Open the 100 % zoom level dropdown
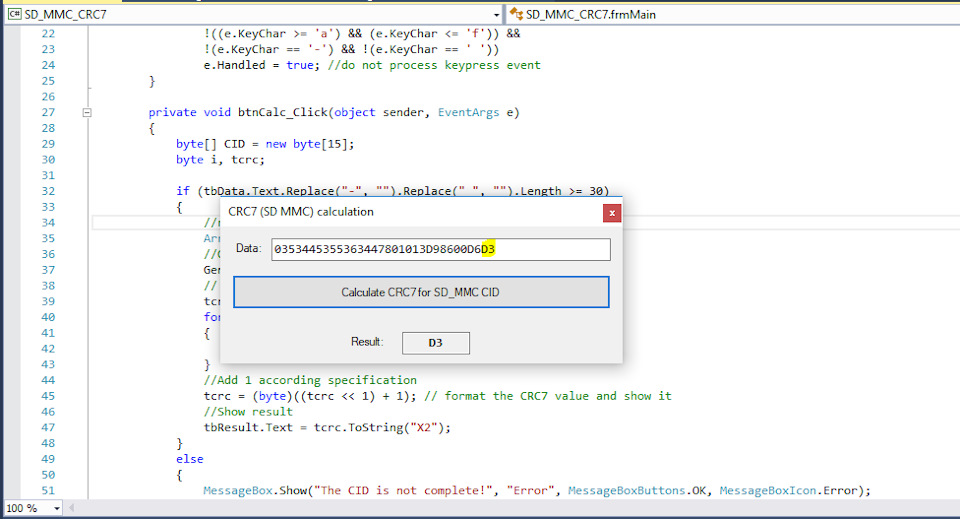 click(x=56, y=508)
